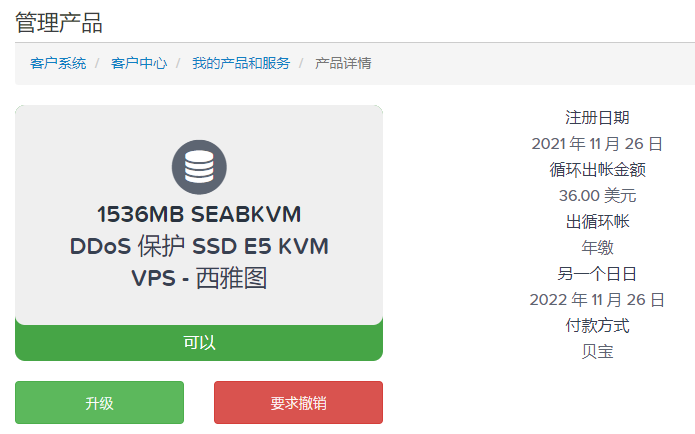The image size is (695, 434).
Task: Click the VPS - 西雅图 location text
Action: (x=199, y=279)
